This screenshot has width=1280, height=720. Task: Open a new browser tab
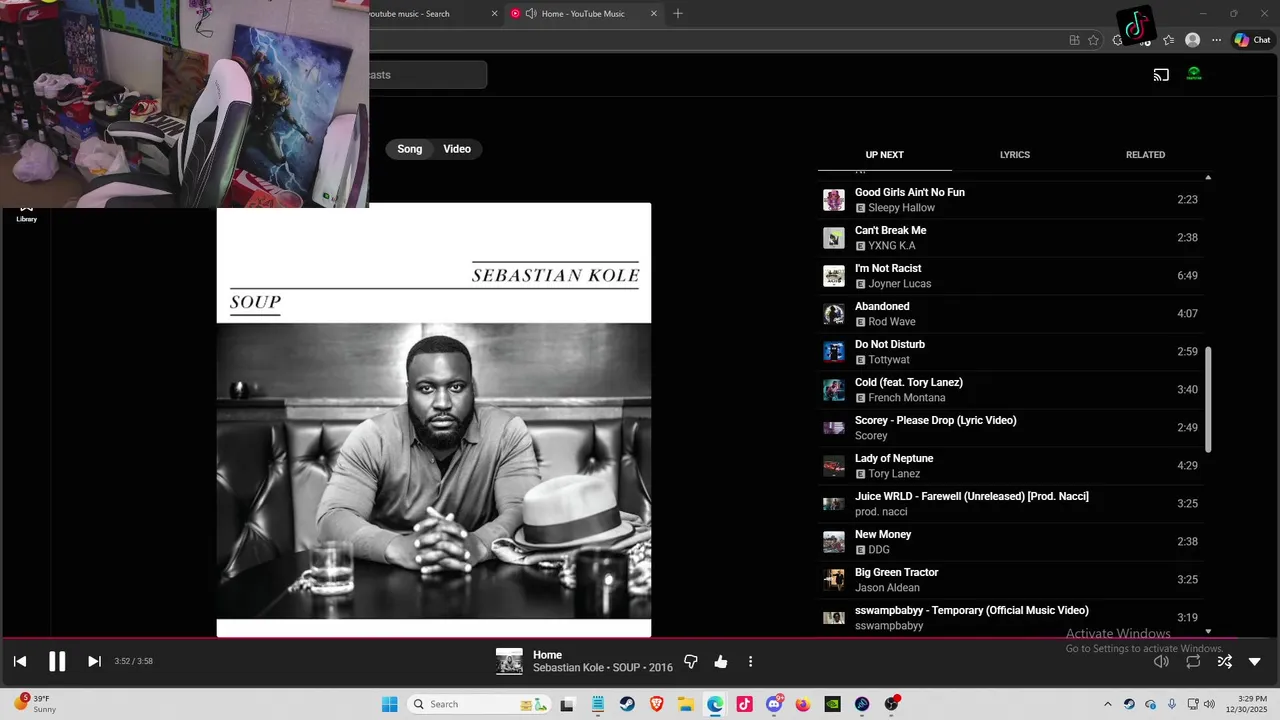click(x=678, y=14)
